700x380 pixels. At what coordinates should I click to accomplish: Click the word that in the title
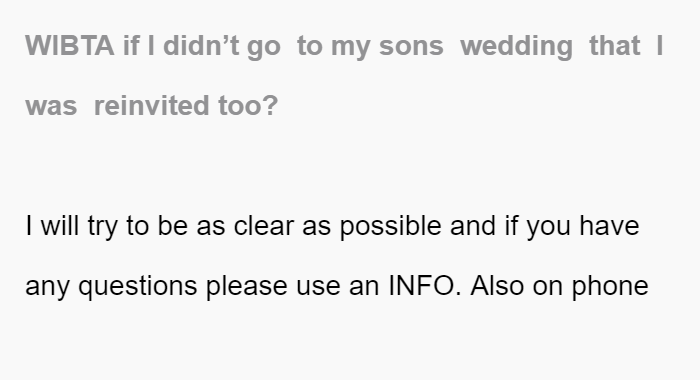click(x=615, y=46)
